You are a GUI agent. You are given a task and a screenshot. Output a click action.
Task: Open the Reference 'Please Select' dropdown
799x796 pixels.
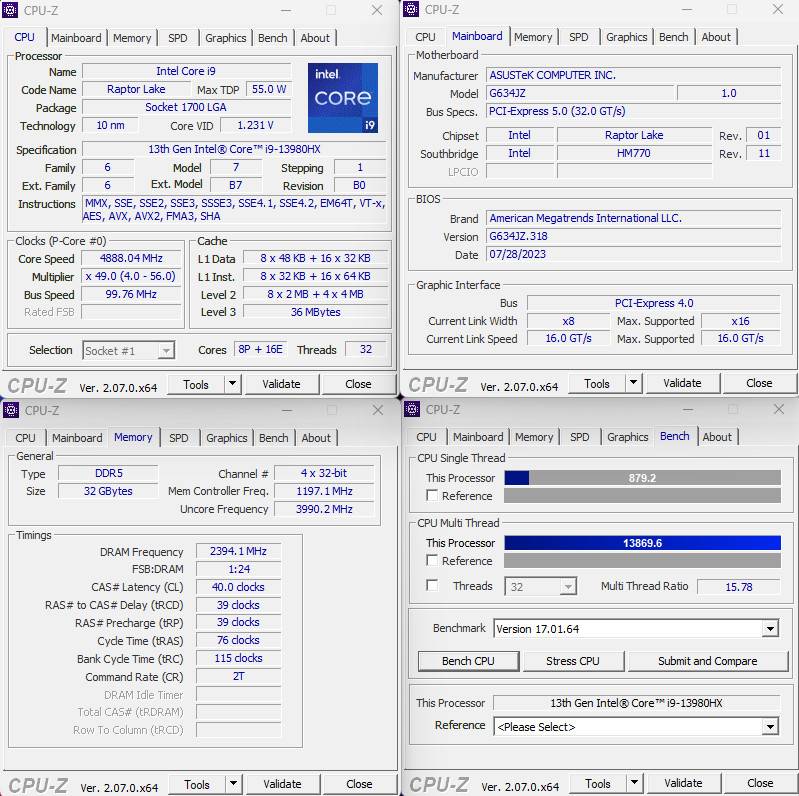[769, 726]
